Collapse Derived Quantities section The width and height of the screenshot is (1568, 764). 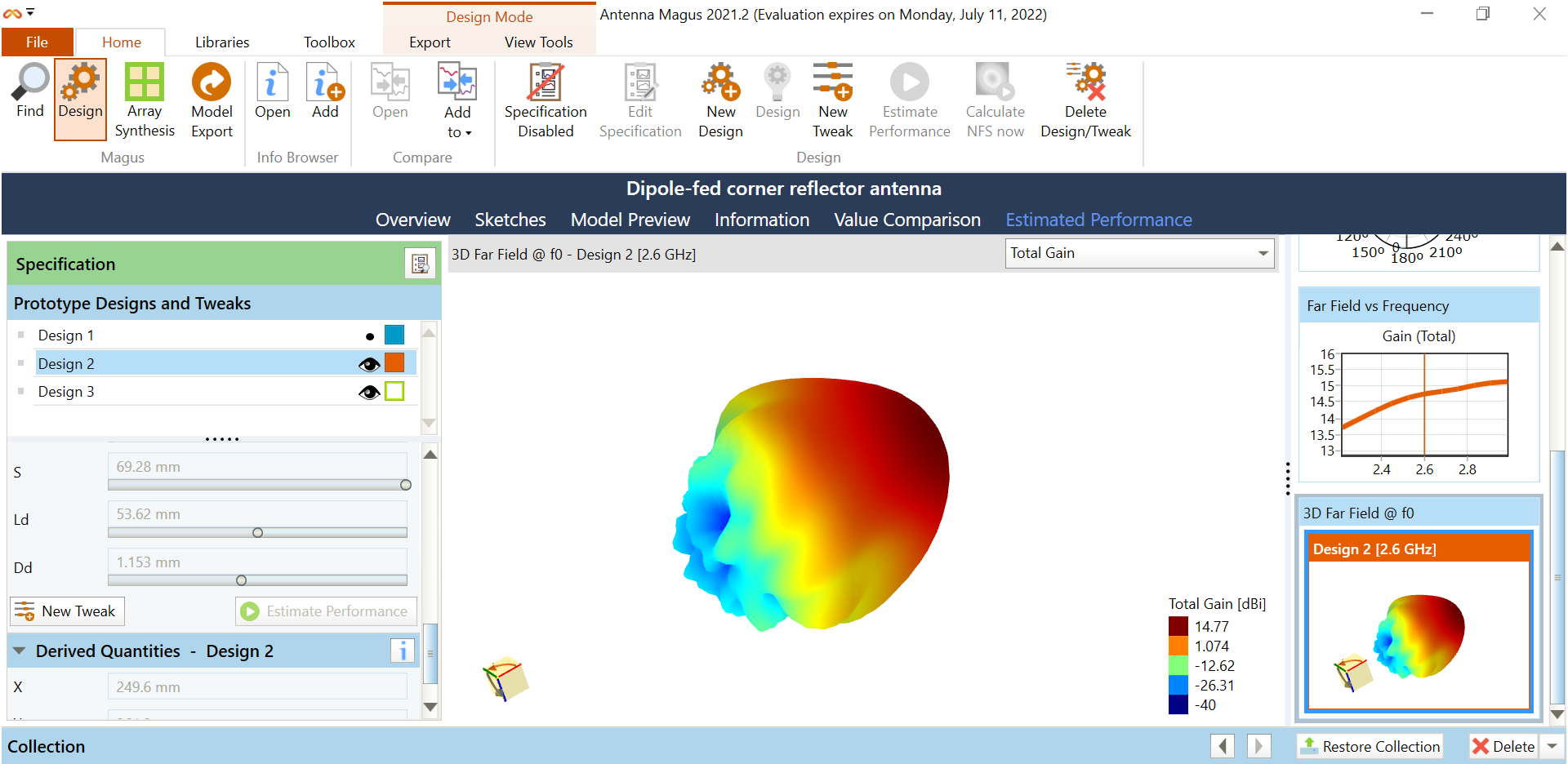[19, 651]
